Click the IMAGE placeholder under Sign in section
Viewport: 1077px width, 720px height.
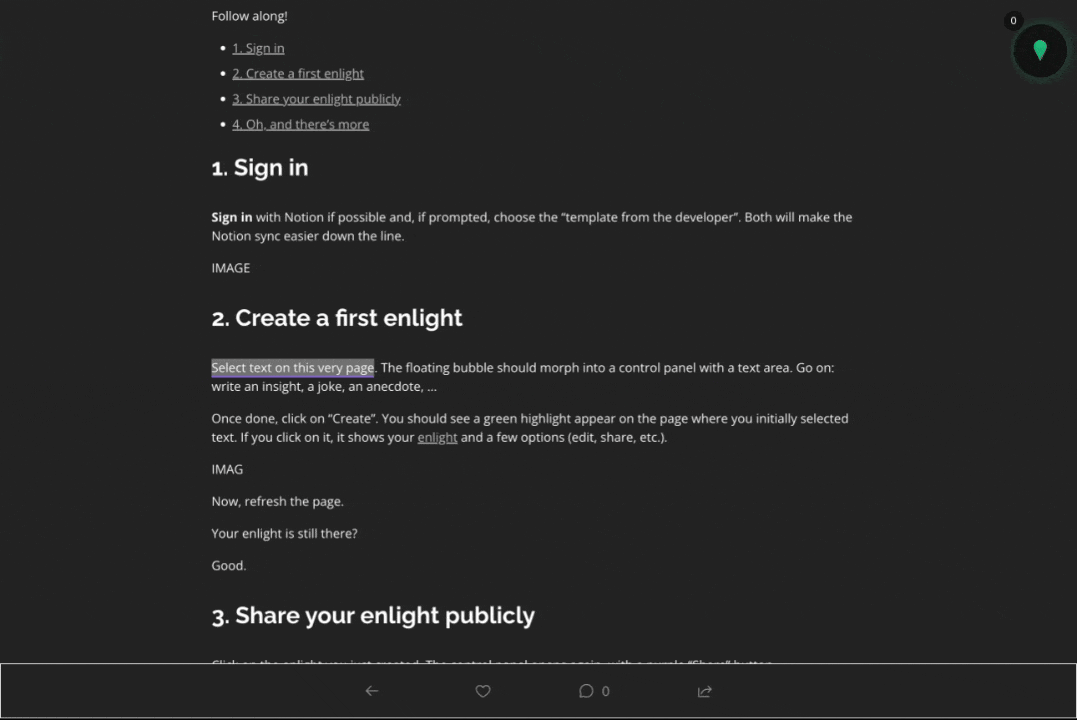click(231, 268)
